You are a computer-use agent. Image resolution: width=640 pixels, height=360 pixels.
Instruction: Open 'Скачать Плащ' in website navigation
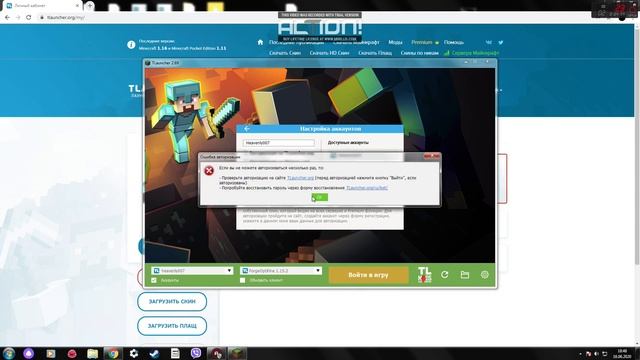375,53
